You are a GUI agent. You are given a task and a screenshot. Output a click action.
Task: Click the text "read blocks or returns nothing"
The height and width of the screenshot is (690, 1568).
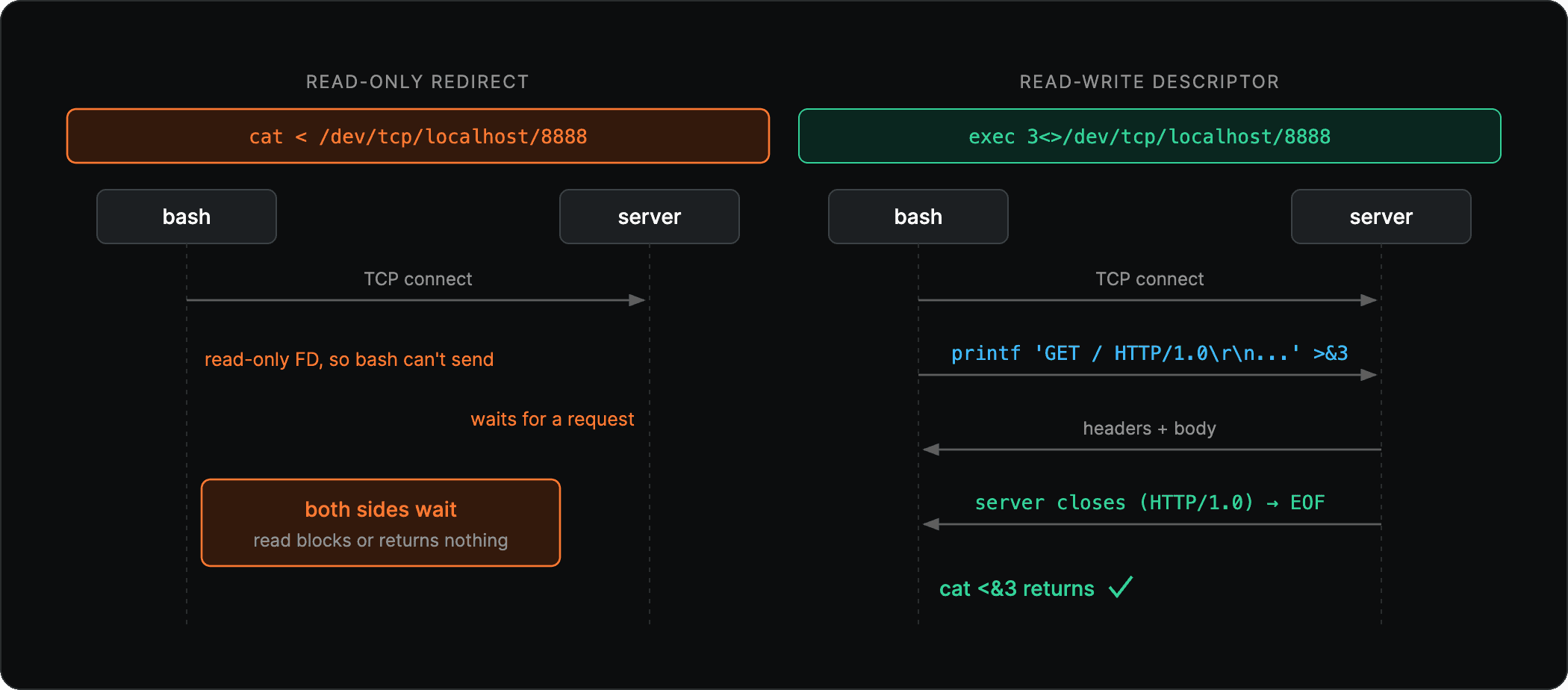[381, 541]
